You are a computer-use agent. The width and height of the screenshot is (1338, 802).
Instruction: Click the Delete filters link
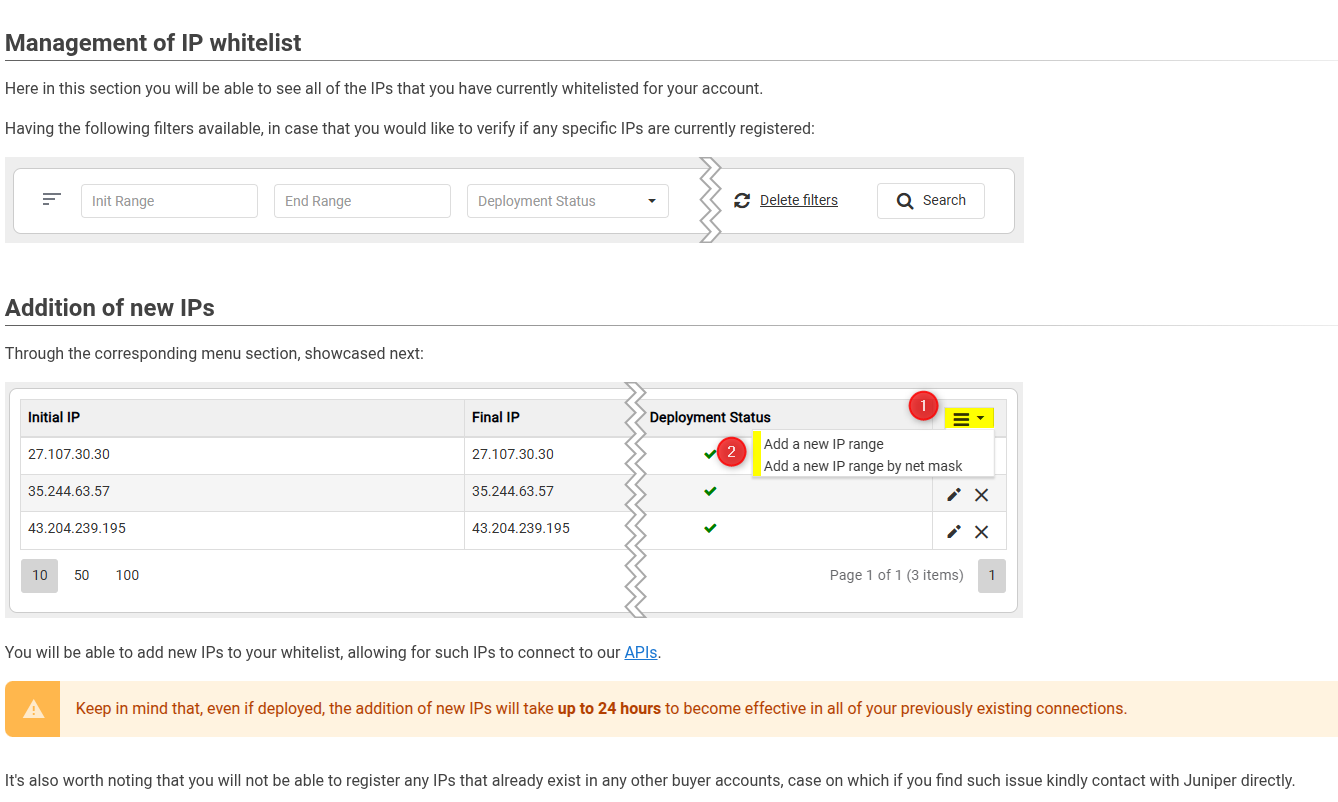tap(798, 200)
